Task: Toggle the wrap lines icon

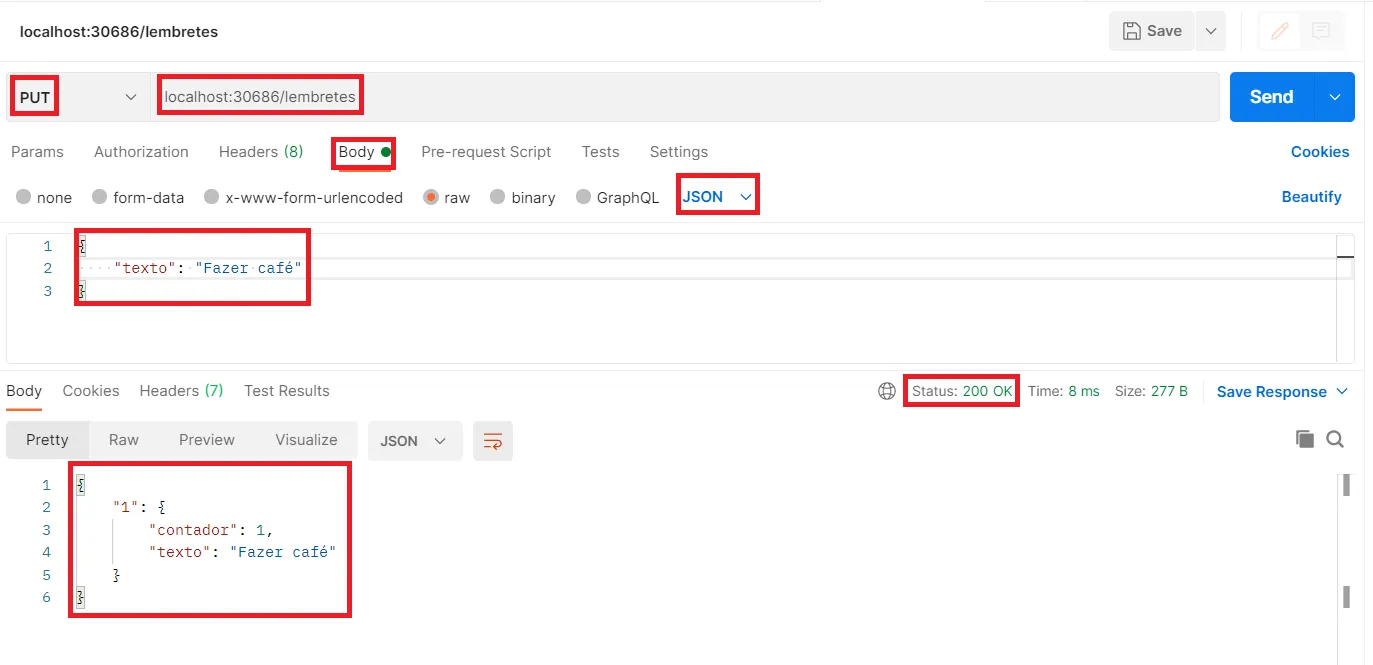Action: [493, 441]
